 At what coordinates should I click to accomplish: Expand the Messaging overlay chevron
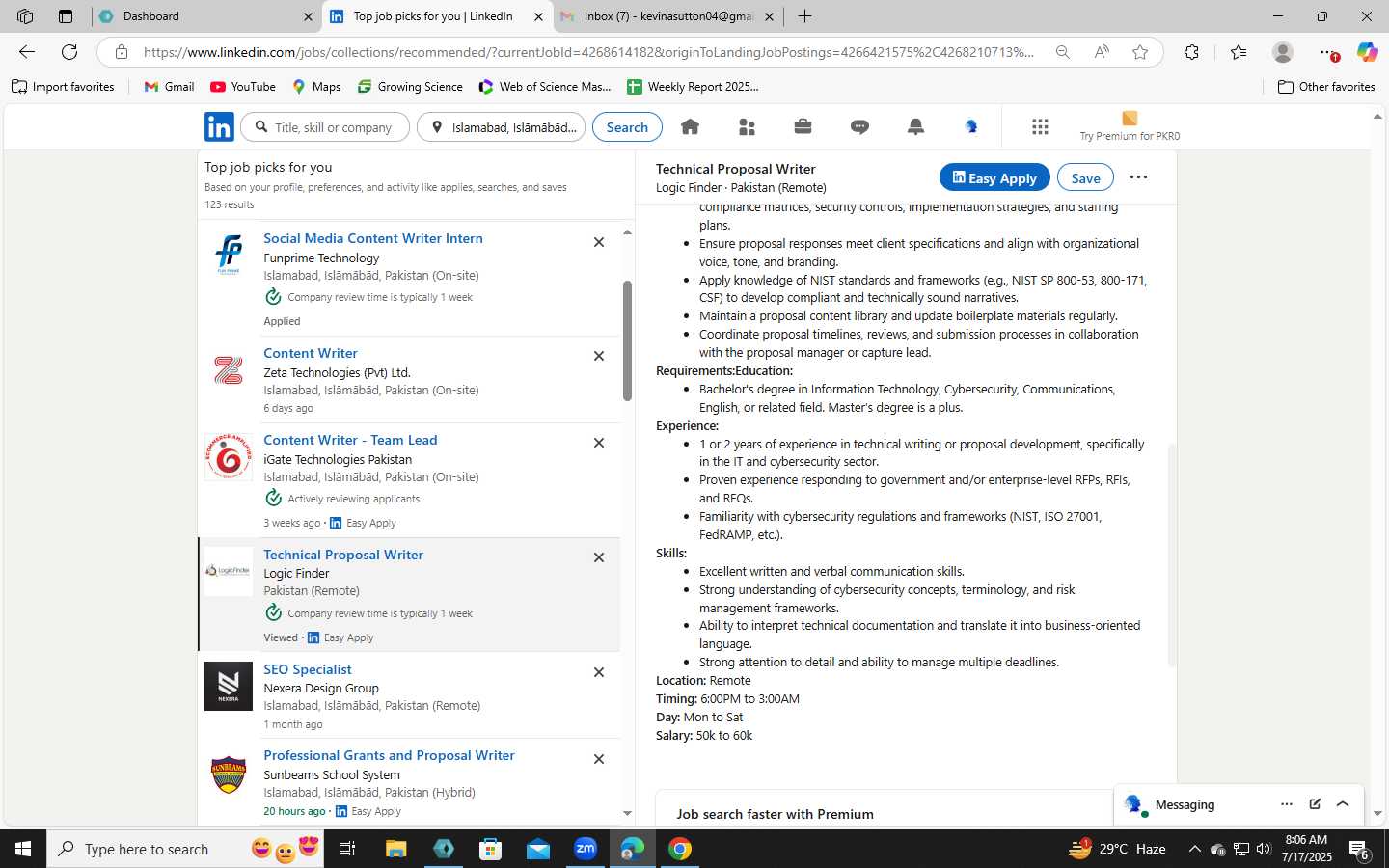[1343, 804]
